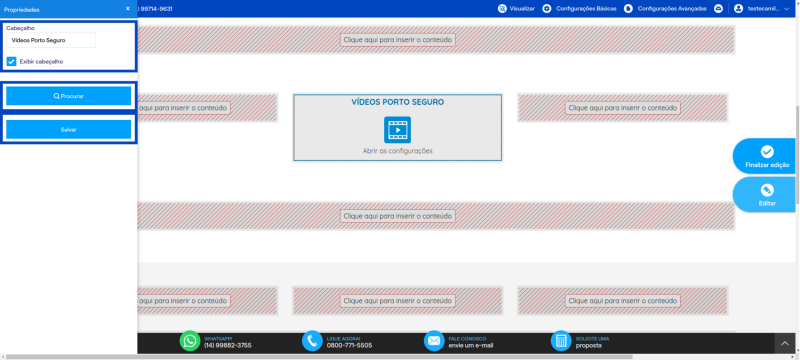Click the horizontal scrollbar at the bottom
The width and height of the screenshot is (800, 360).
[316, 357]
